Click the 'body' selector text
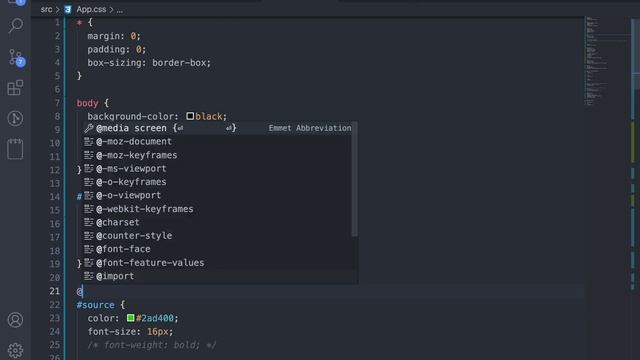Viewport: 640px width, 360px height. point(87,103)
